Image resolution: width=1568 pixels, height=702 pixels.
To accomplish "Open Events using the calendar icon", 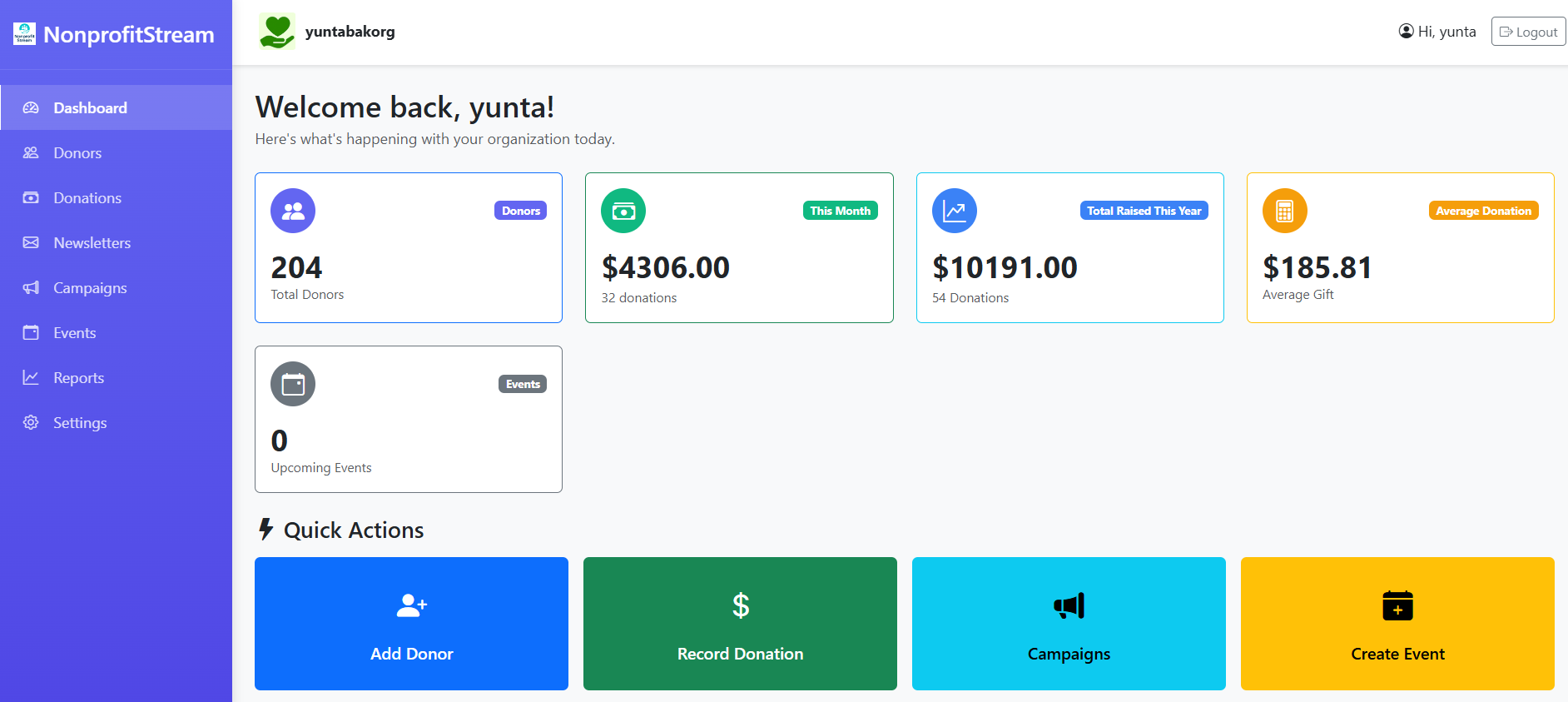I will (31, 332).
